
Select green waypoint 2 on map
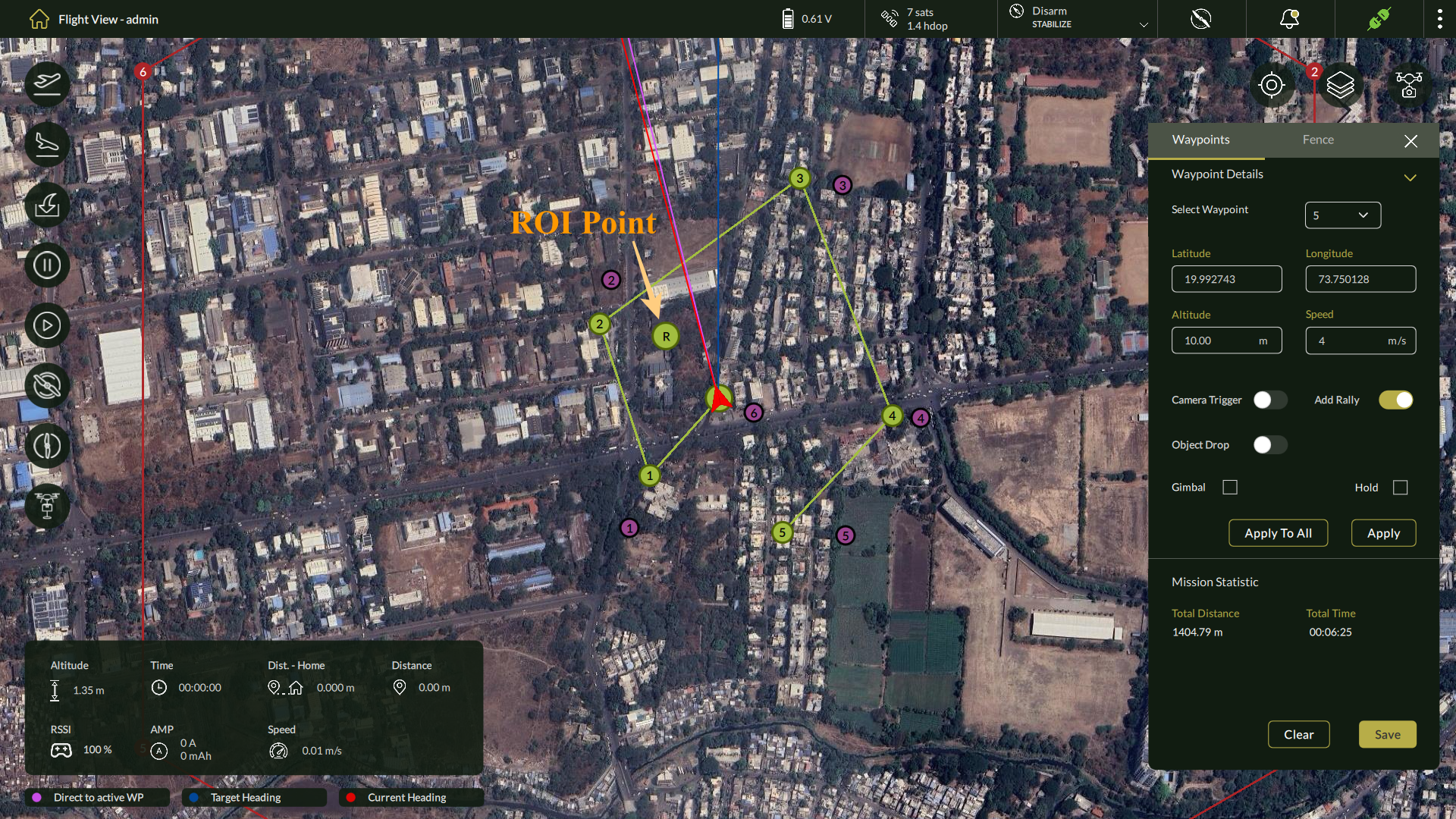point(599,324)
